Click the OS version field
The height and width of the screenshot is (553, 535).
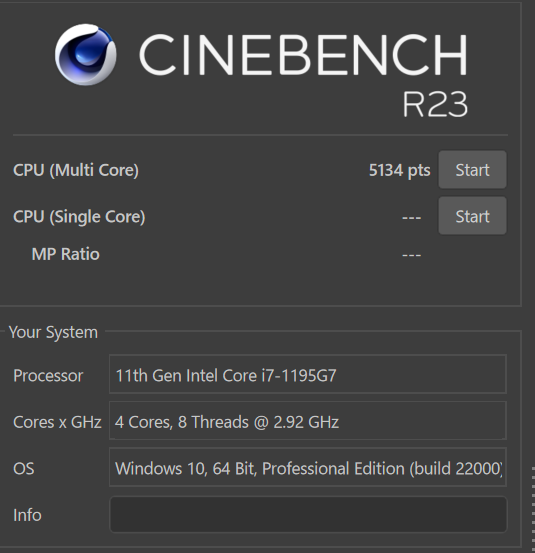tap(308, 468)
